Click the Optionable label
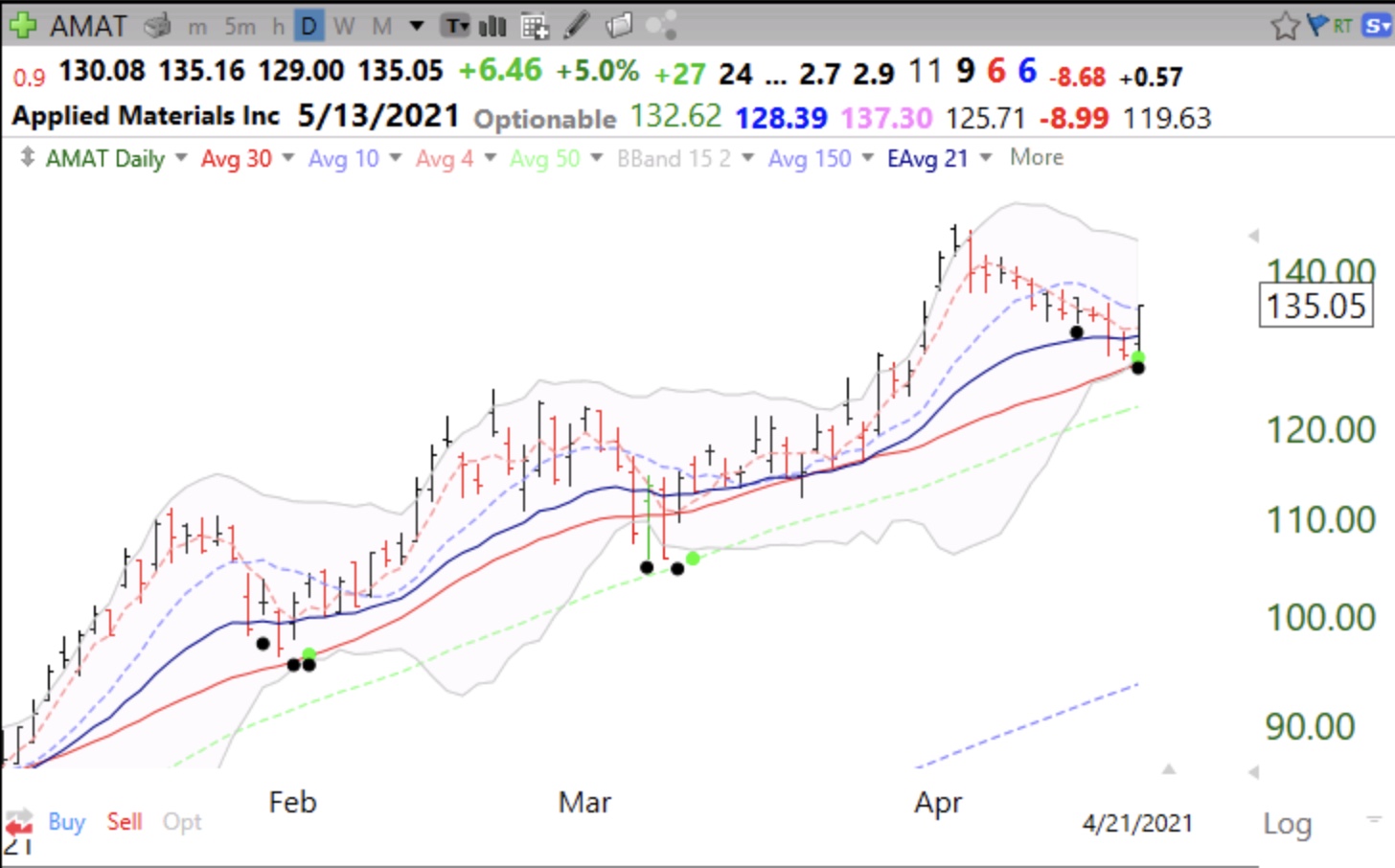 (545, 119)
